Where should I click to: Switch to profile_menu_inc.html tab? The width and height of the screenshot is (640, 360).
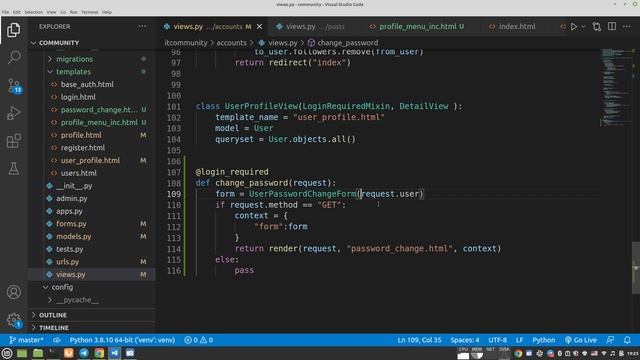click(417, 27)
